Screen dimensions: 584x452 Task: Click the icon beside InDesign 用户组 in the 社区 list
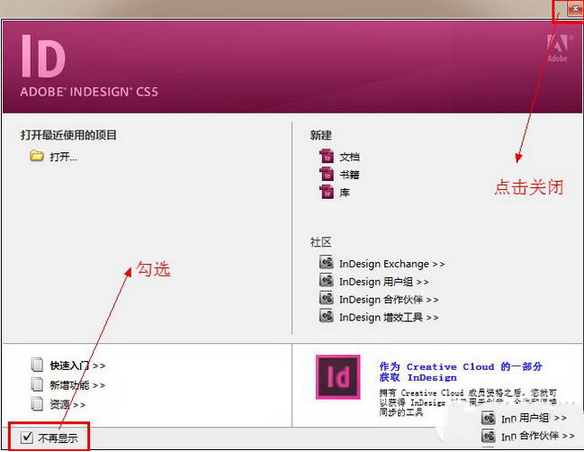(x=326, y=280)
